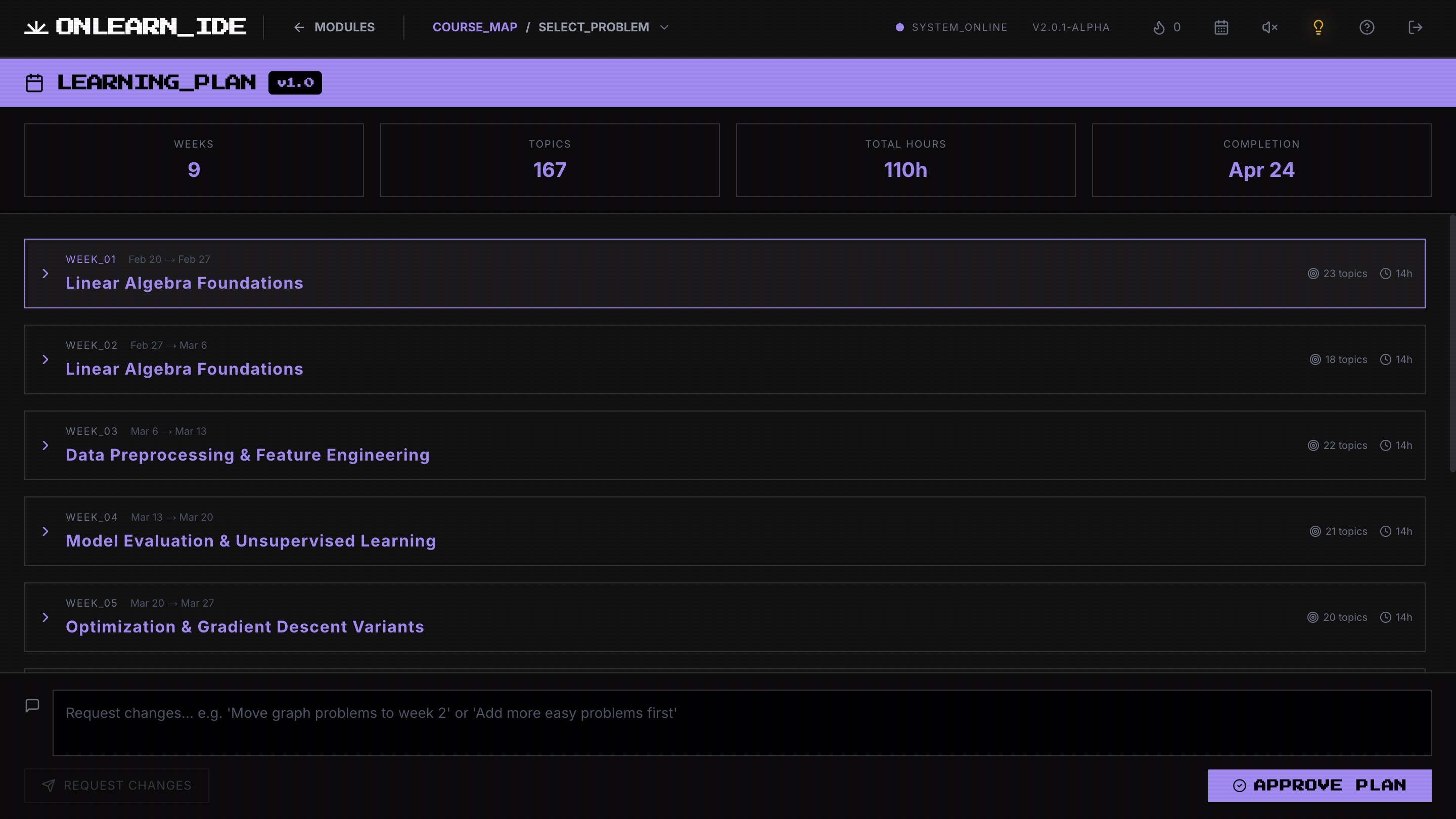Open the help question mark icon
This screenshot has width=1456, height=819.
[1367, 27]
